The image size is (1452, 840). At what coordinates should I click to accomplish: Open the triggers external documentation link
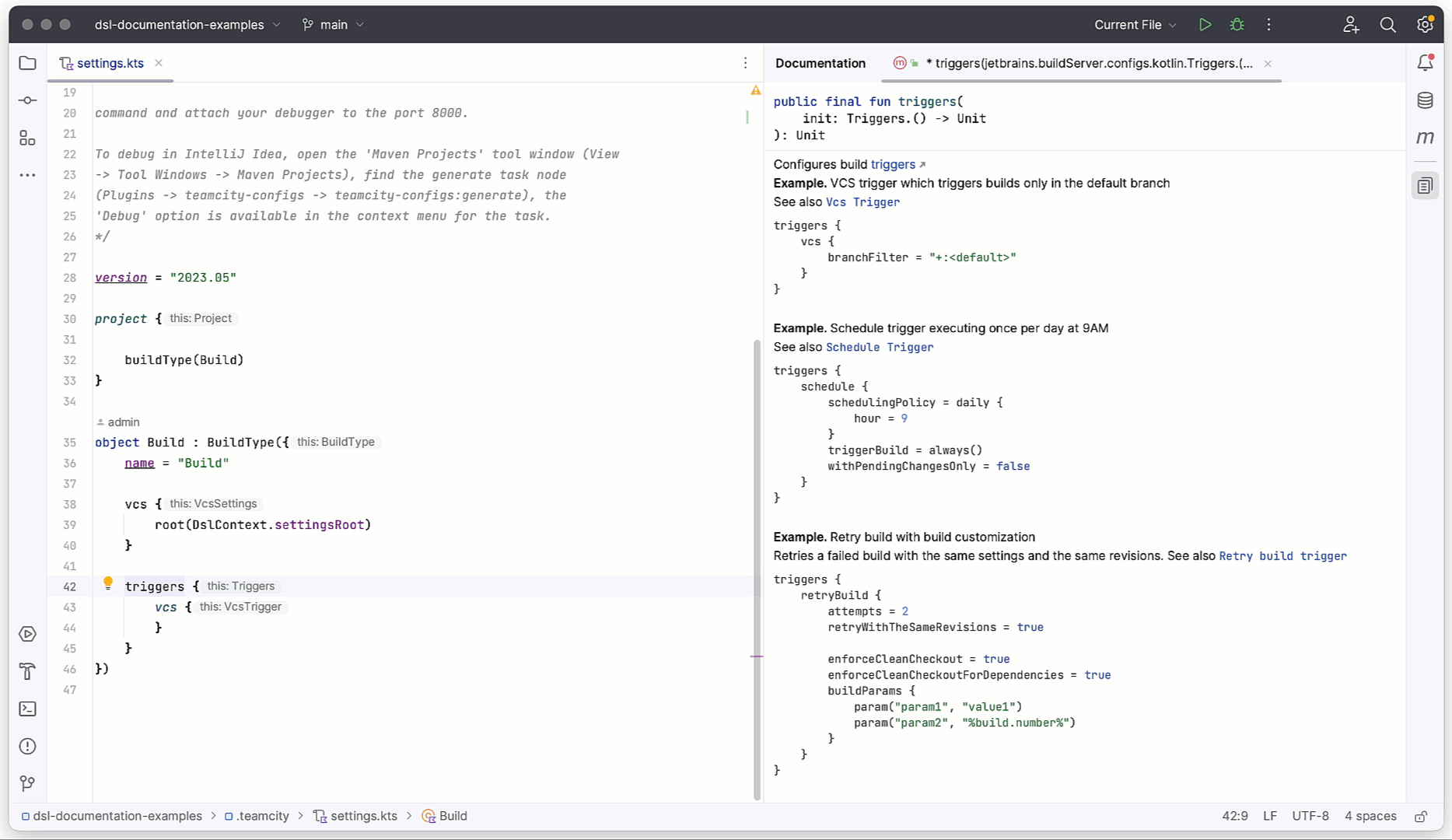[x=897, y=164]
